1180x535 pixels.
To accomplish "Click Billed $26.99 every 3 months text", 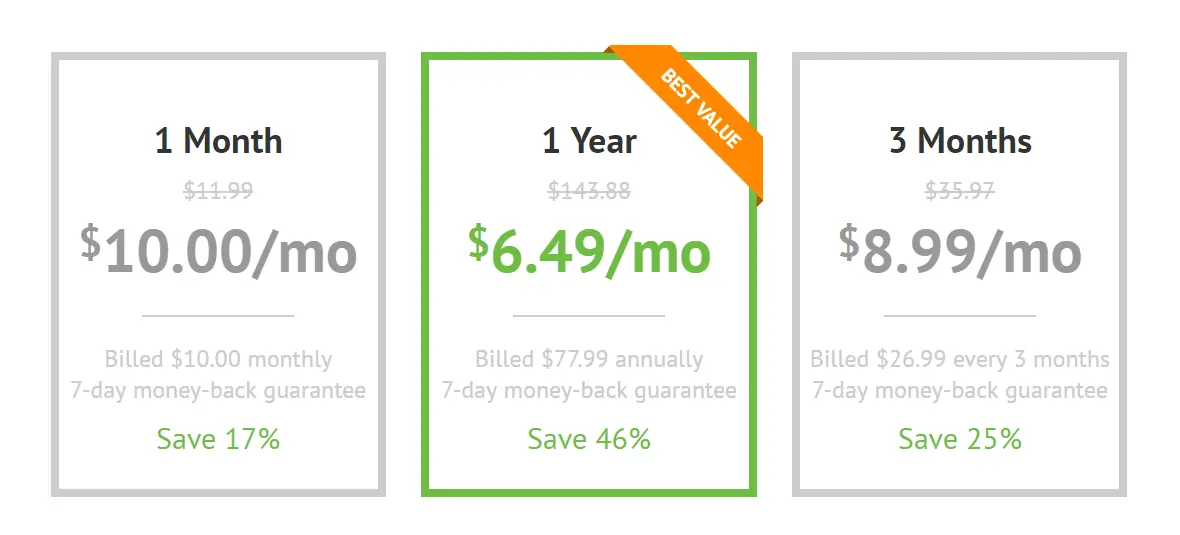I will click(x=960, y=359).
